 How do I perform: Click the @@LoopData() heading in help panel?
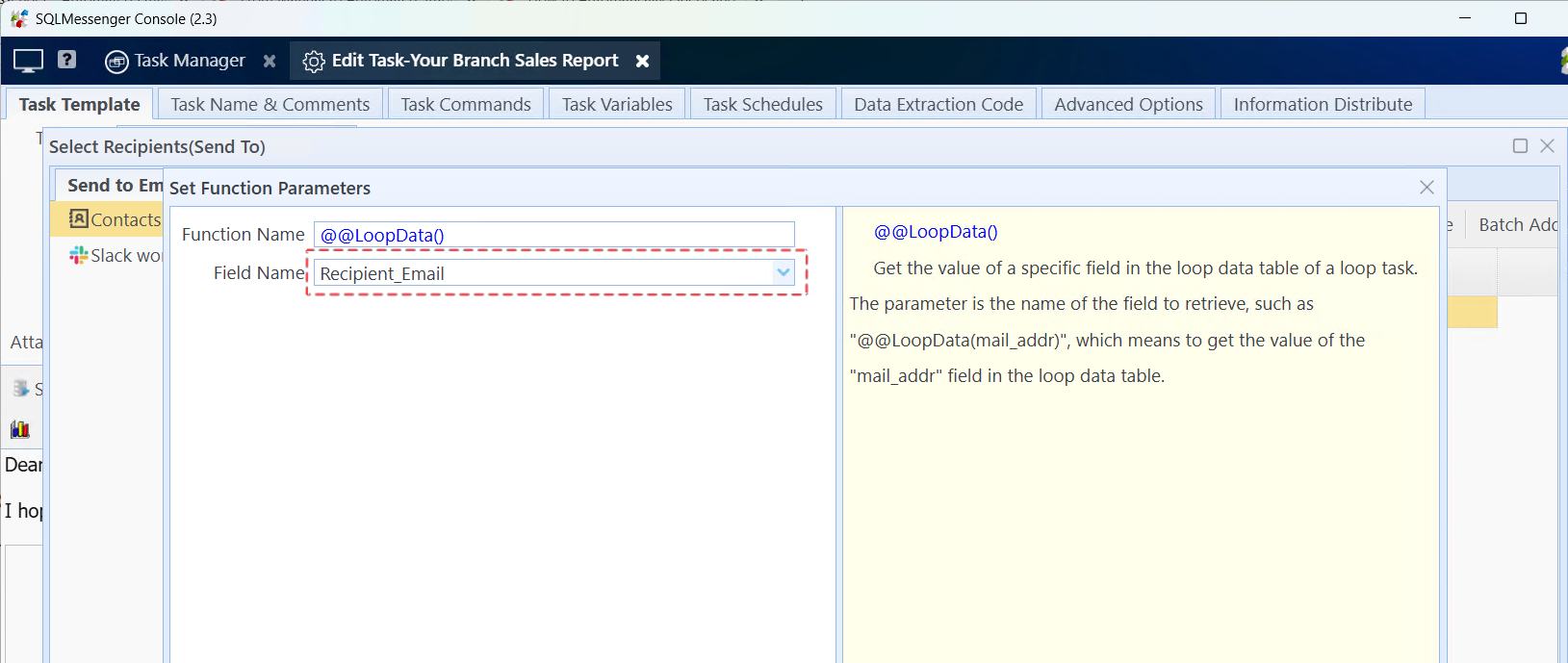(x=936, y=232)
